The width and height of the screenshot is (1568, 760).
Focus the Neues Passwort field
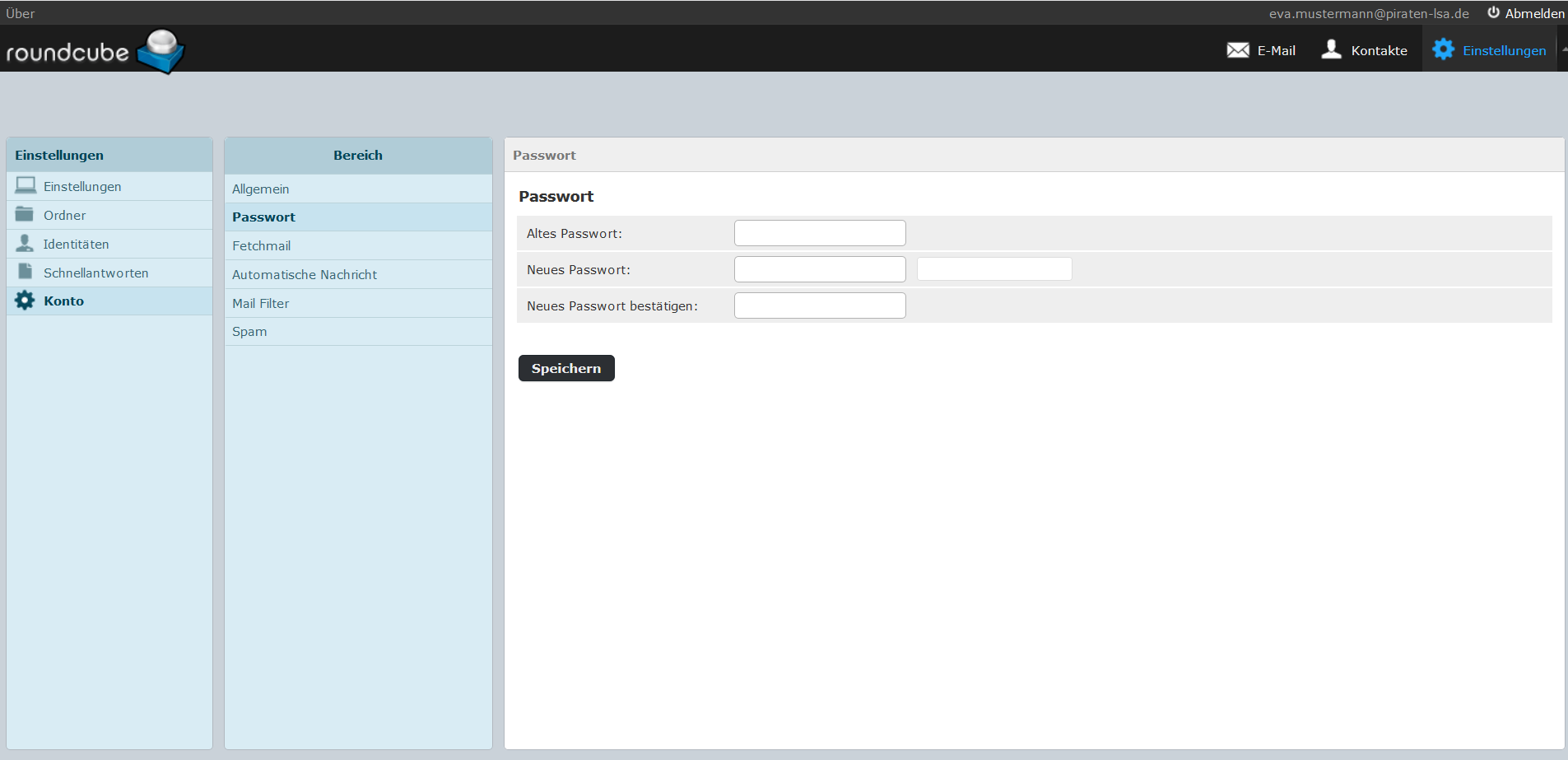[x=820, y=269]
